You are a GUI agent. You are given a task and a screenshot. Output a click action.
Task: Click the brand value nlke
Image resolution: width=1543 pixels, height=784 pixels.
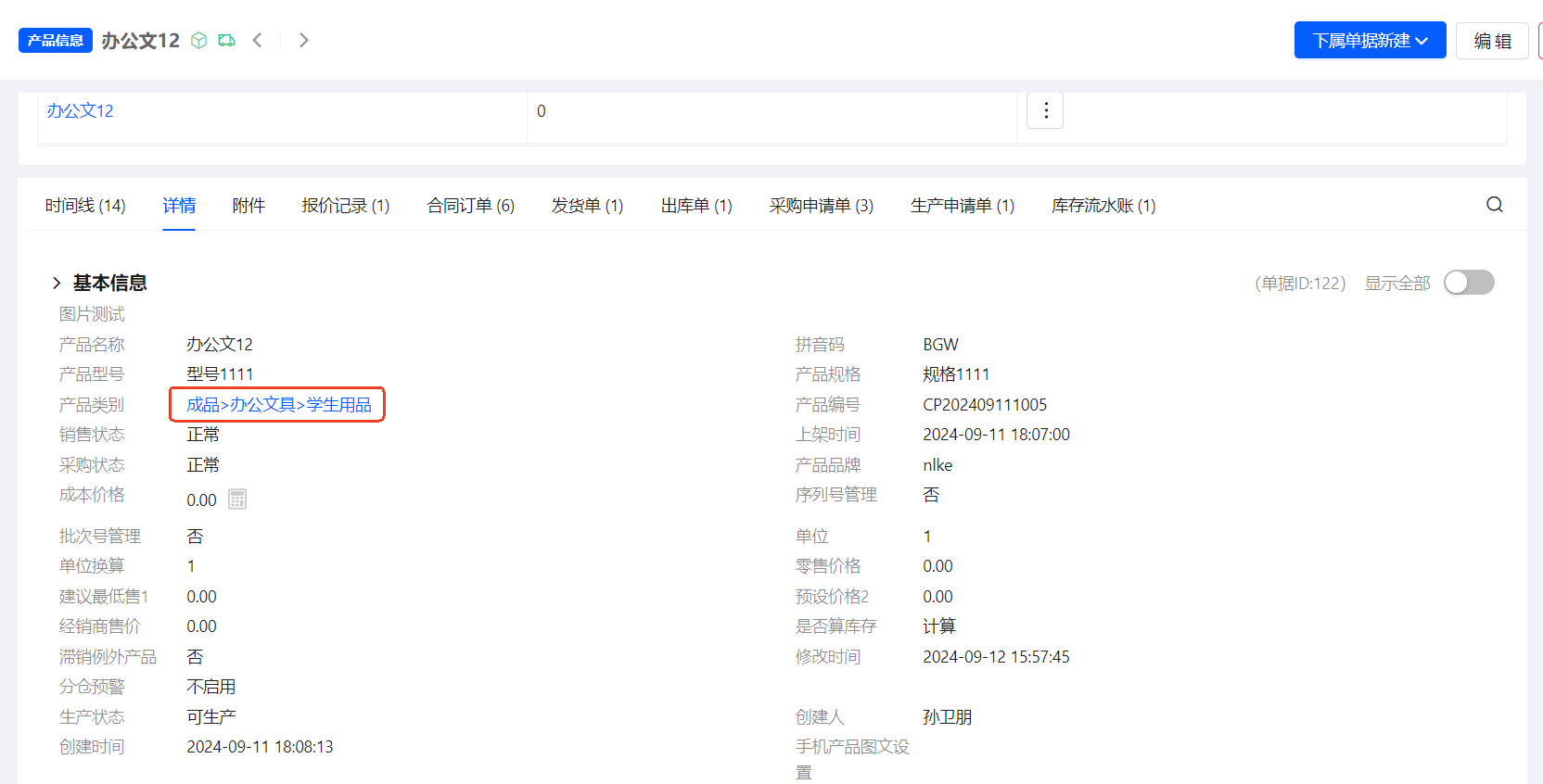pyautogui.click(x=937, y=465)
